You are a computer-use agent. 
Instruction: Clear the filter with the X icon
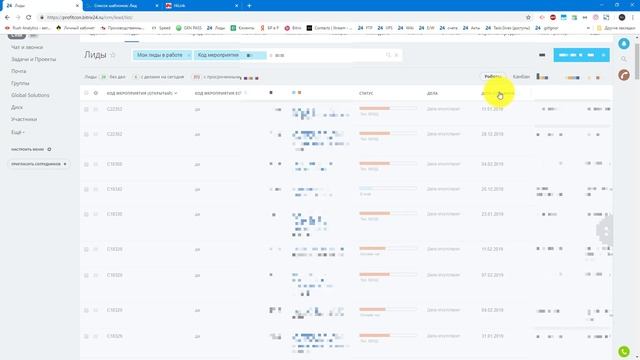point(396,55)
